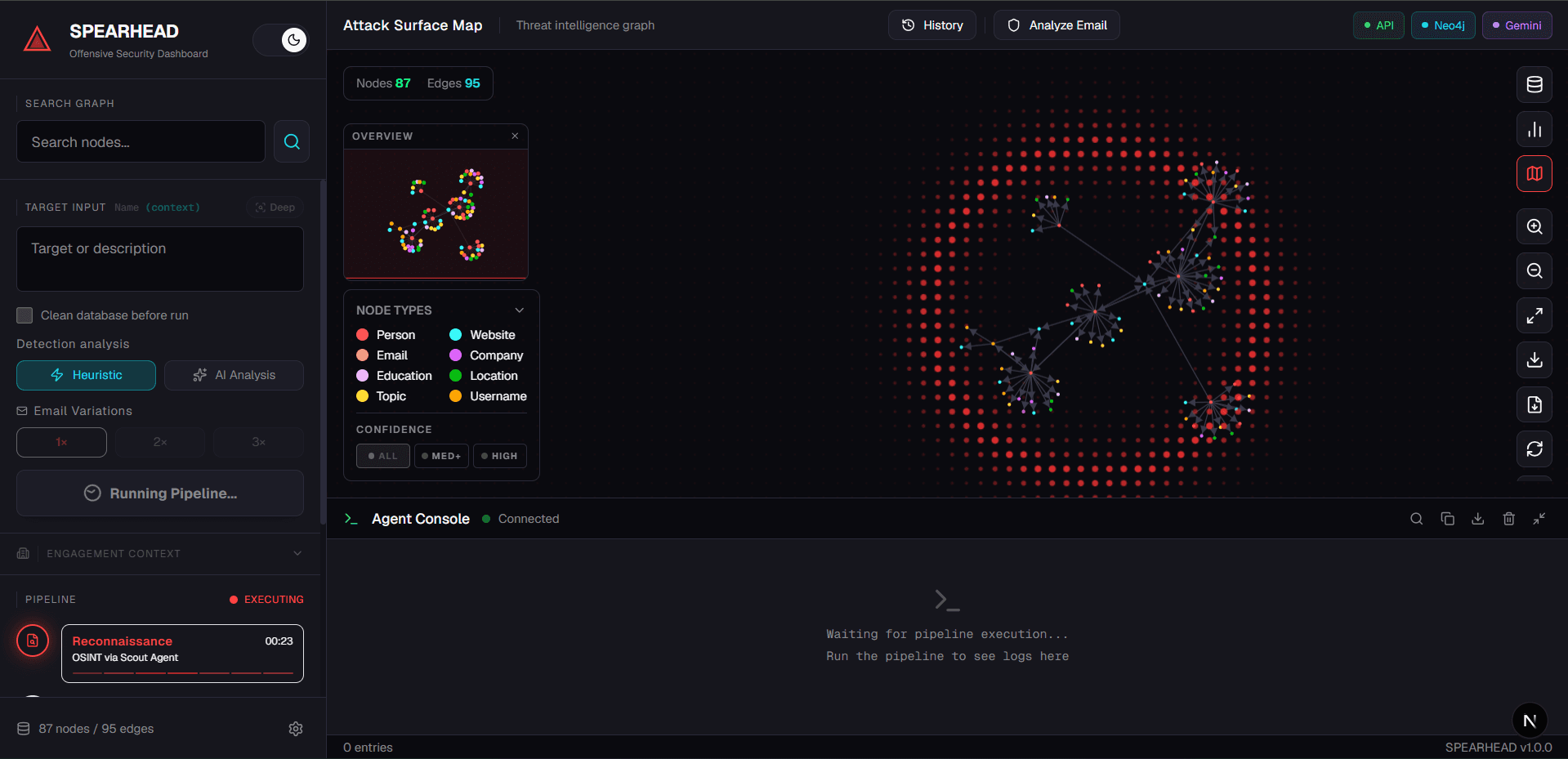The image size is (1568, 759).
Task: Enable Deep mode for target input
Action: [275, 208]
